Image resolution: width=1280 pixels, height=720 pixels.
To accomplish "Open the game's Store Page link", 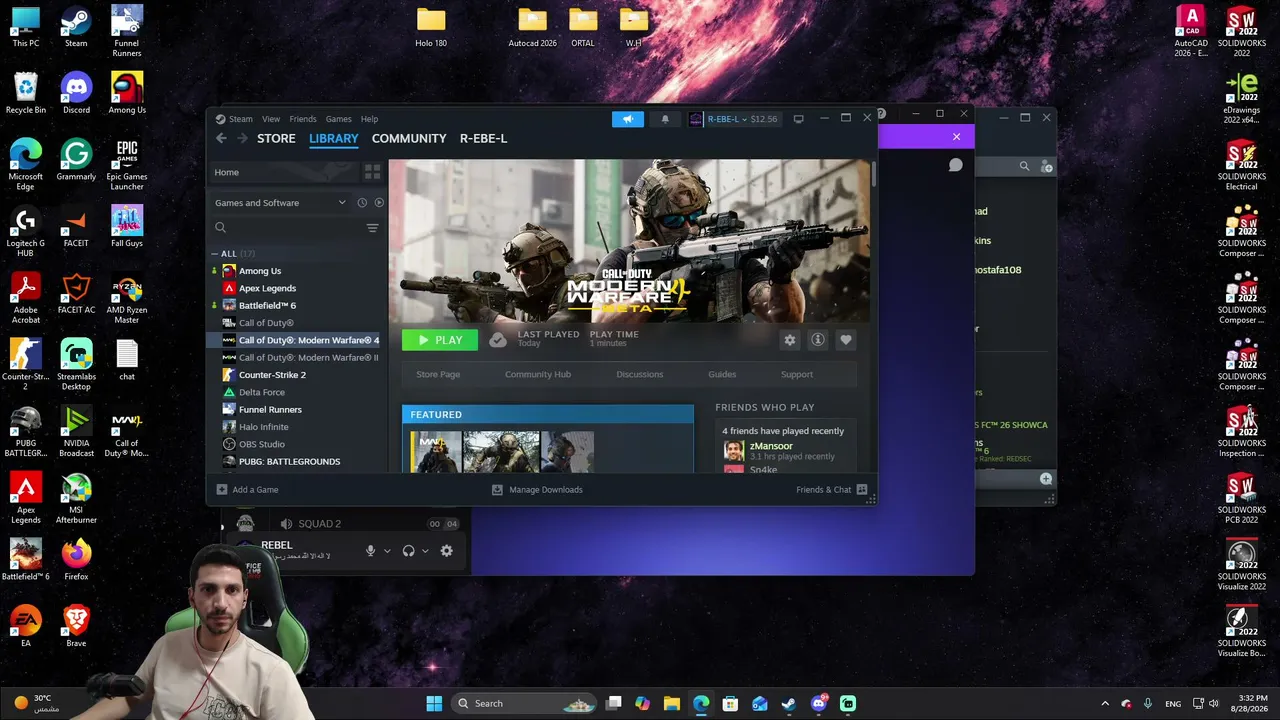I will 438,374.
